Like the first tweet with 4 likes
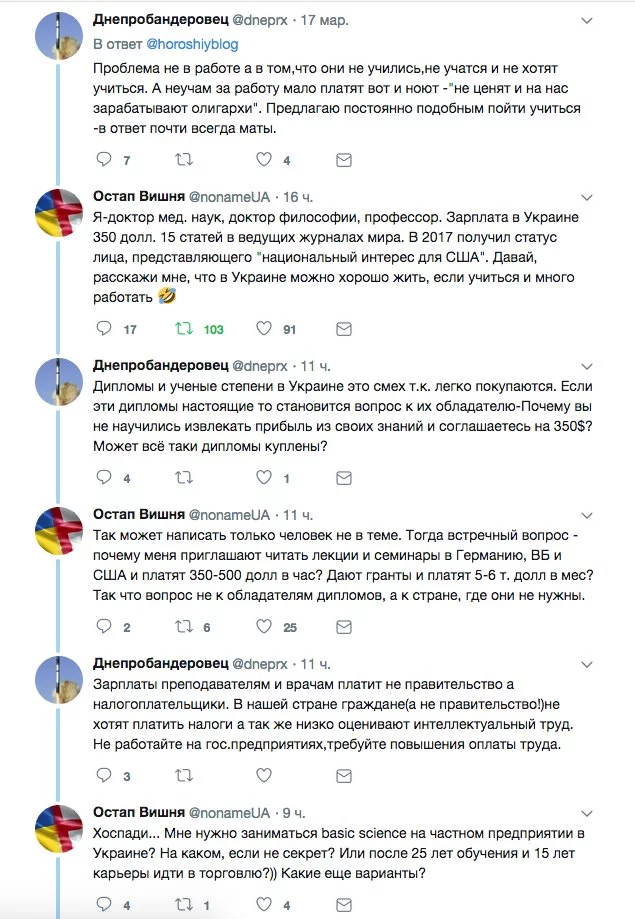Screen dimensions: 635x919 (x=264, y=160)
